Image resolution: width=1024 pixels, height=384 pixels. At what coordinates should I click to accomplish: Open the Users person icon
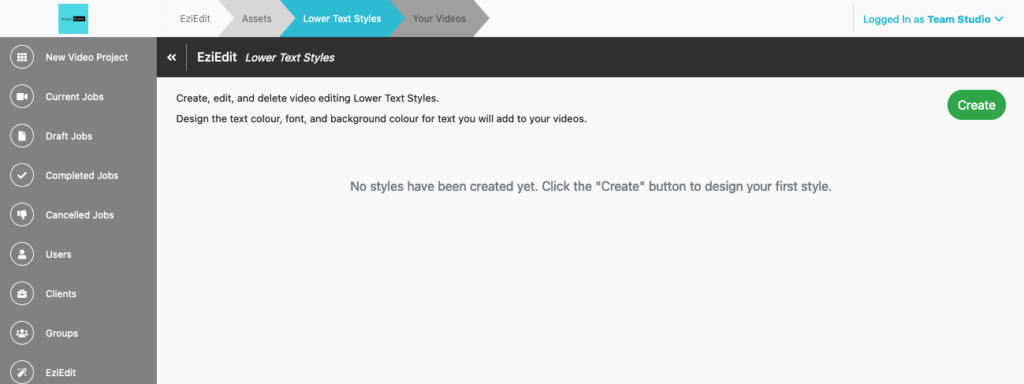(22, 255)
